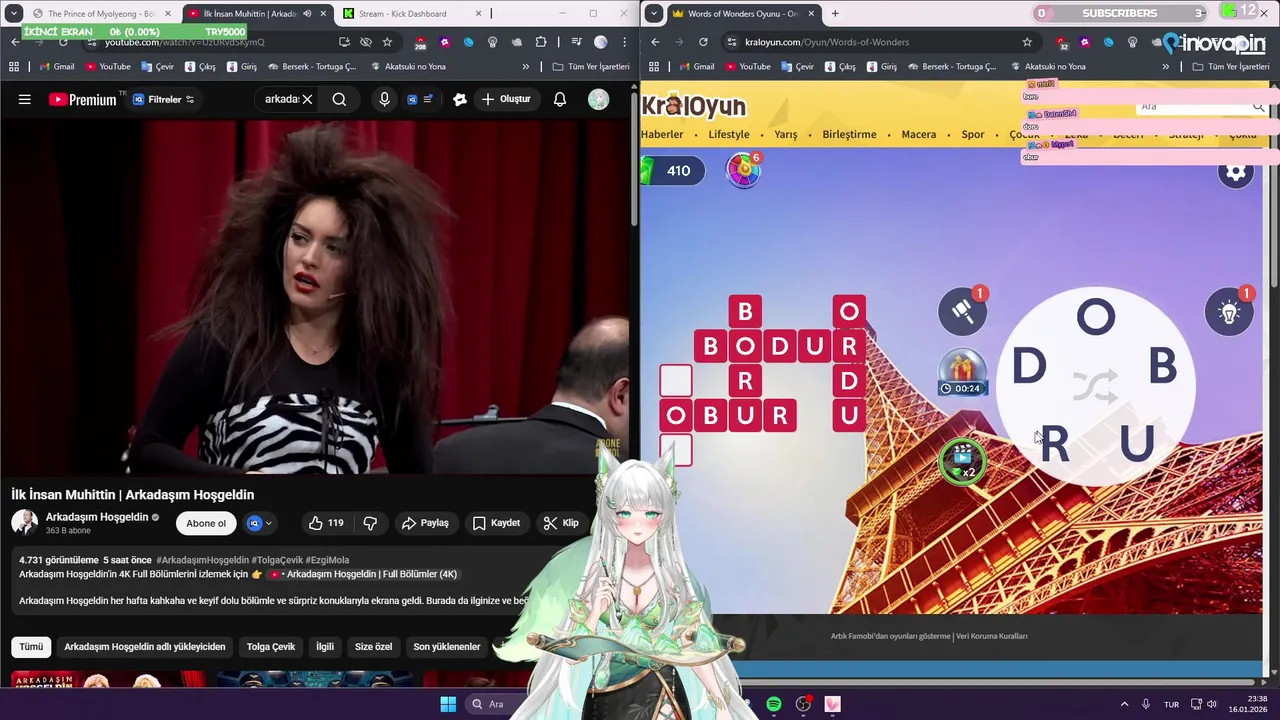Click the Klip button
This screenshot has width=1280, height=720.
coord(561,523)
